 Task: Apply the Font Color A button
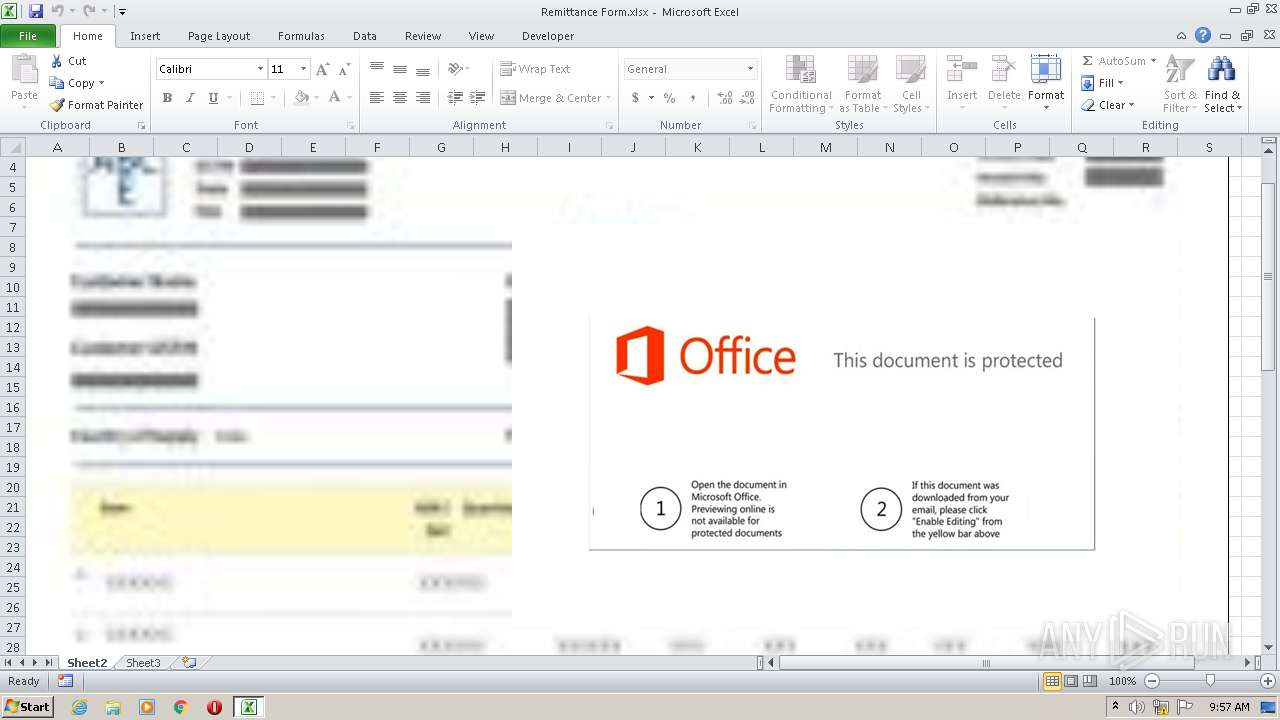(x=334, y=98)
